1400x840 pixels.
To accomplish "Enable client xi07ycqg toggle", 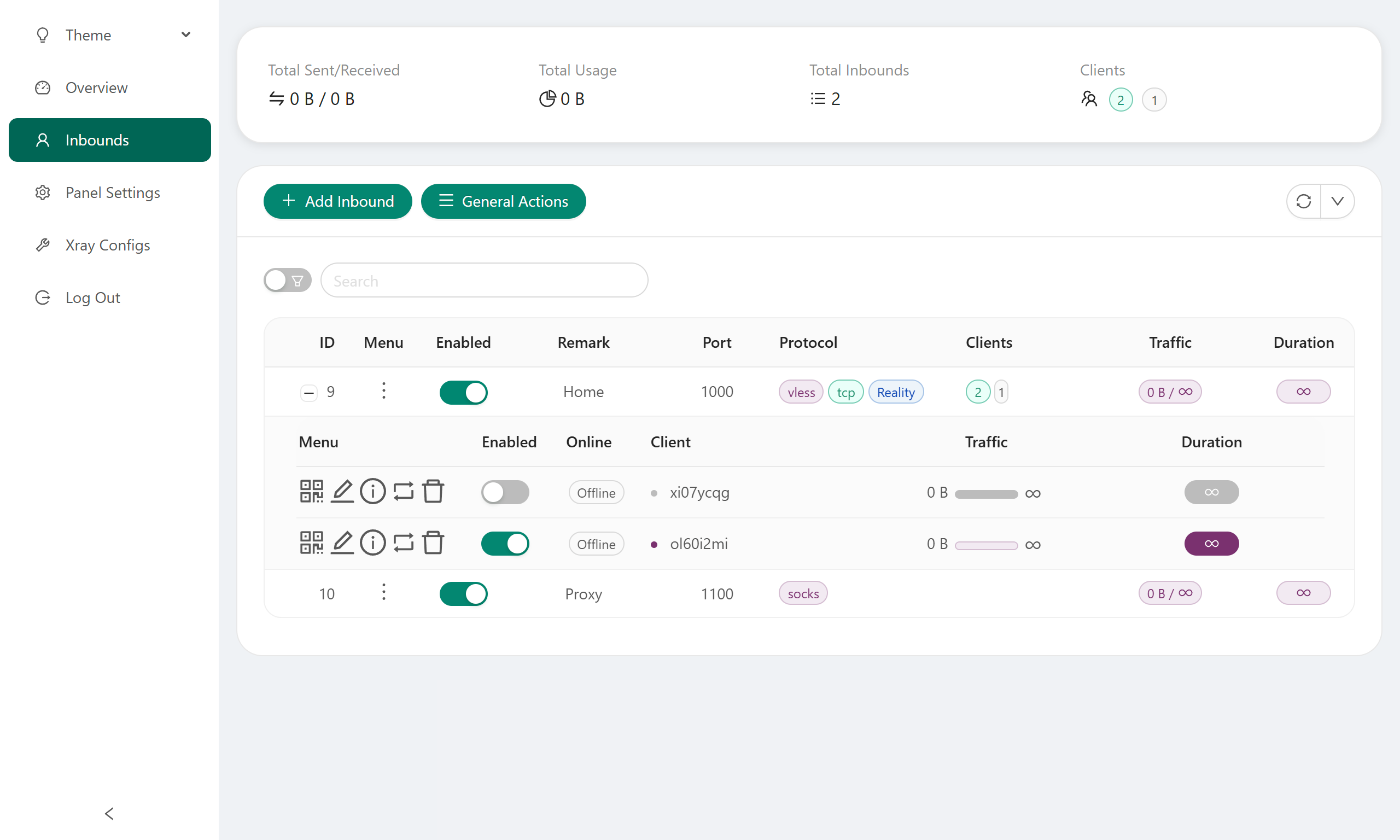I will [505, 492].
